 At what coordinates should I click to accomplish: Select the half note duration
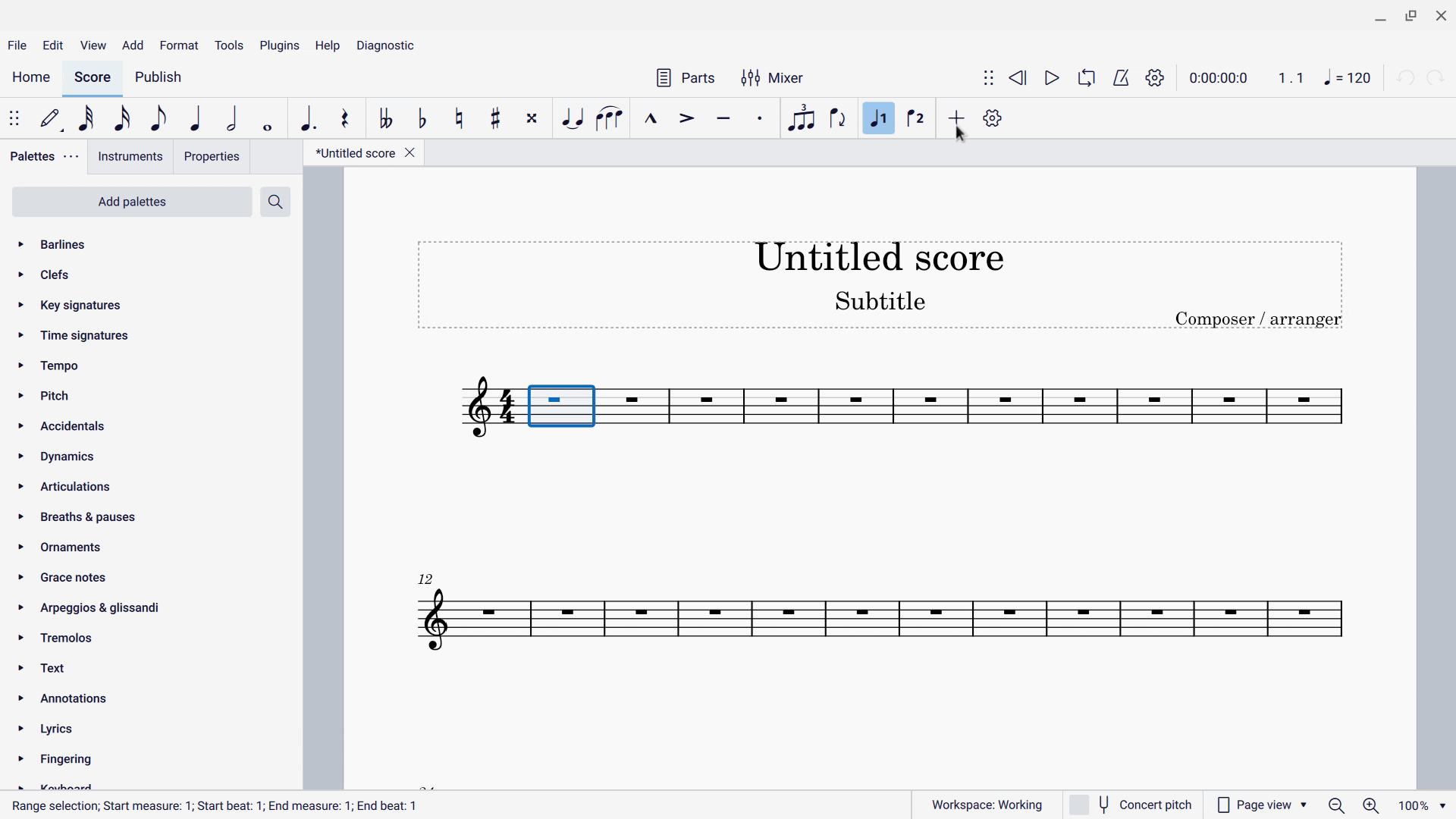233,119
